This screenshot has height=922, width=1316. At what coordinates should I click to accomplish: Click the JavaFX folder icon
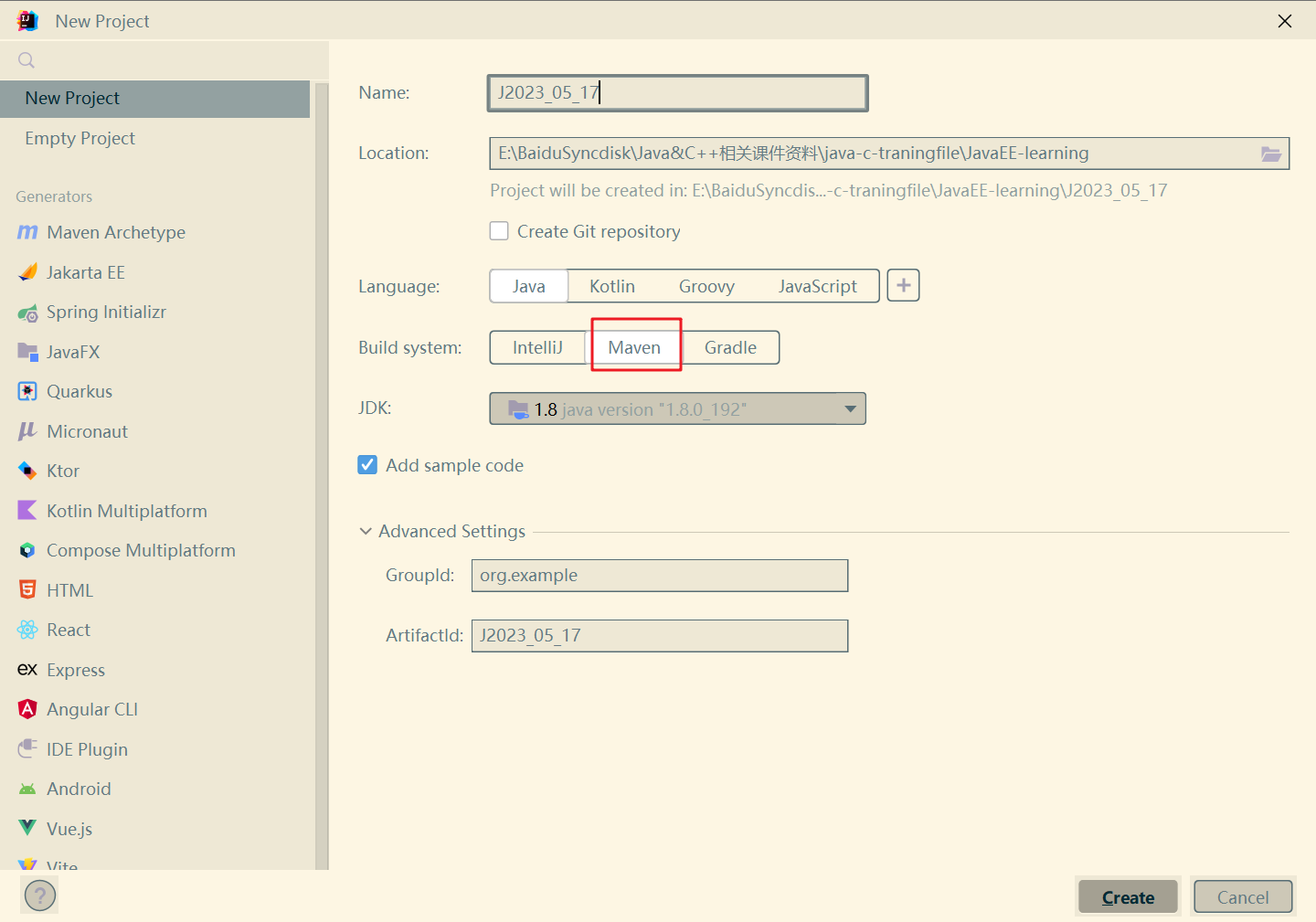pyautogui.click(x=27, y=352)
